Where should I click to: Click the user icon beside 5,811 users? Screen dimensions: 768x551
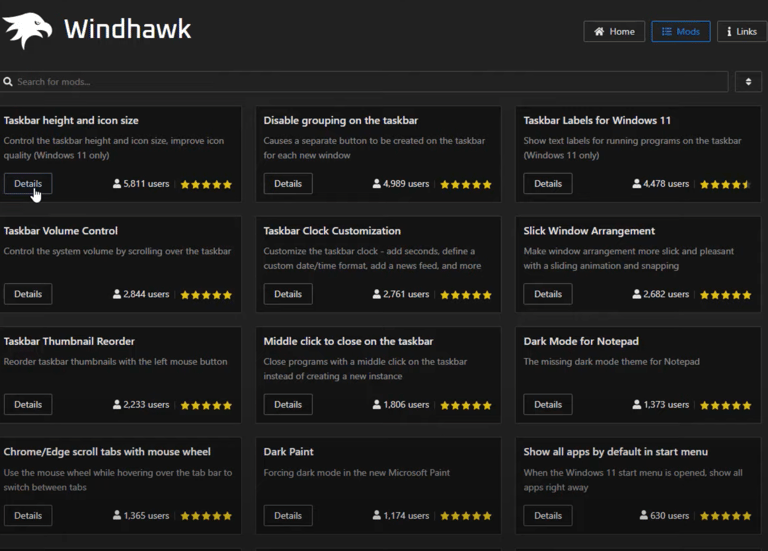tap(117, 184)
